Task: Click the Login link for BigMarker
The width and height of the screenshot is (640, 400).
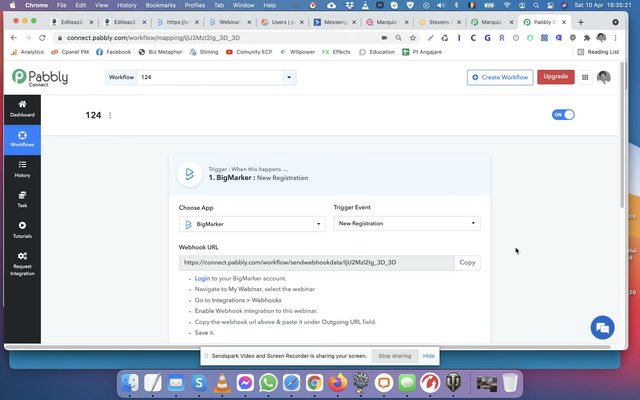Action: pyautogui.click(x=202, y=278)
